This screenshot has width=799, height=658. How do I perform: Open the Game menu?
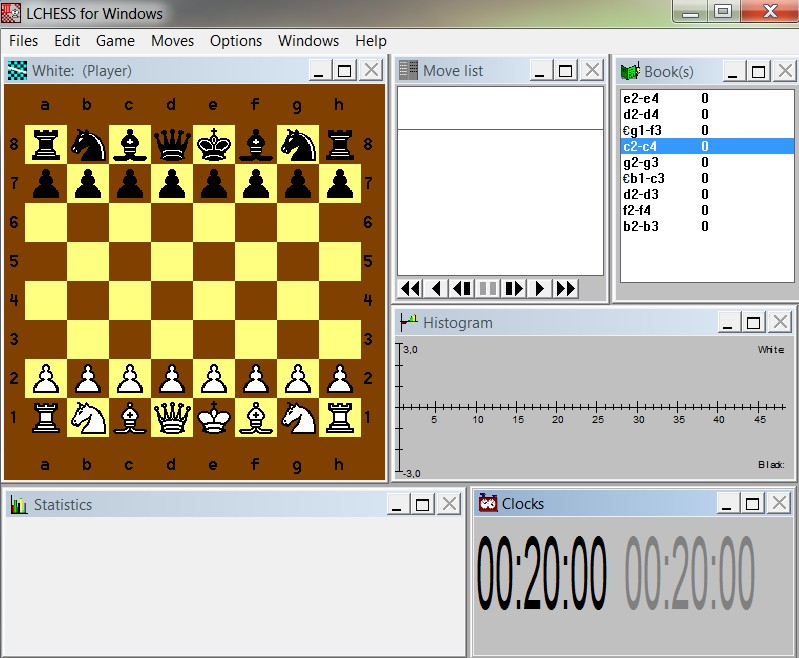tap(115, 41)
